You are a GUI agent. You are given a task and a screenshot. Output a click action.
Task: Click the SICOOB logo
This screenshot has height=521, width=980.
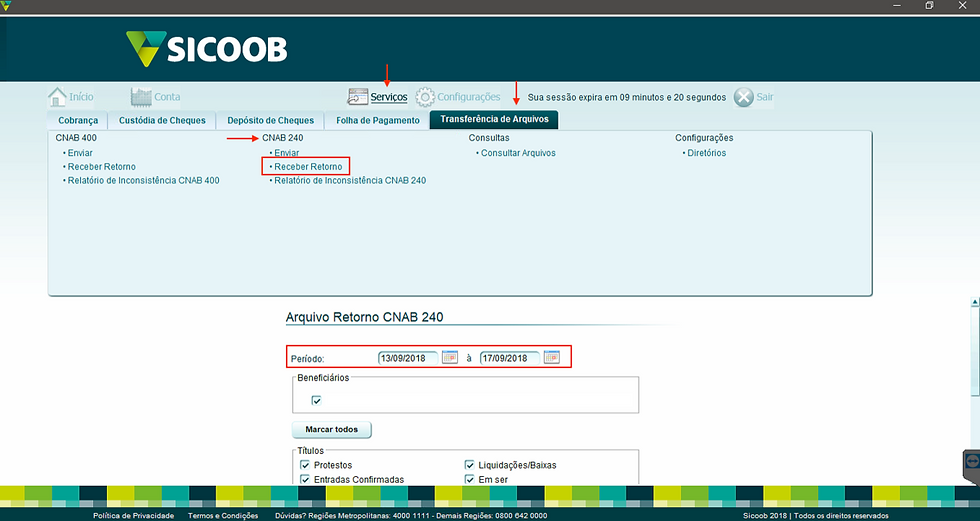pos(207,49)
